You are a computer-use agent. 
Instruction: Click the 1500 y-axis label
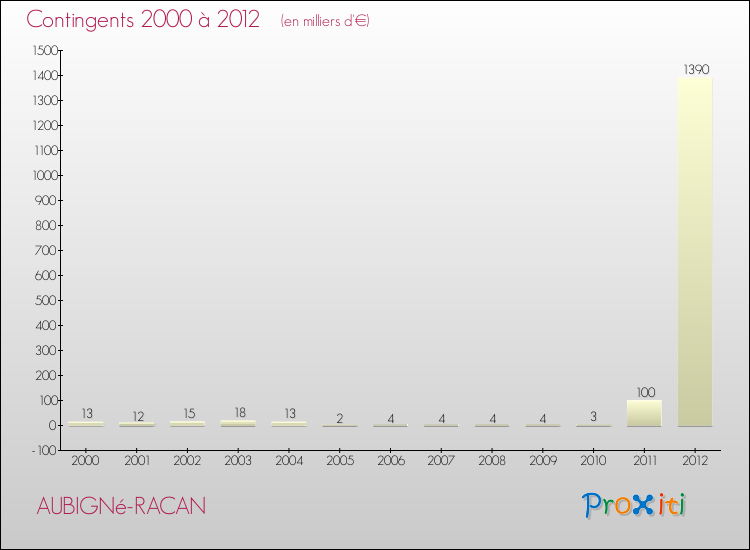[x=45, y=50]
